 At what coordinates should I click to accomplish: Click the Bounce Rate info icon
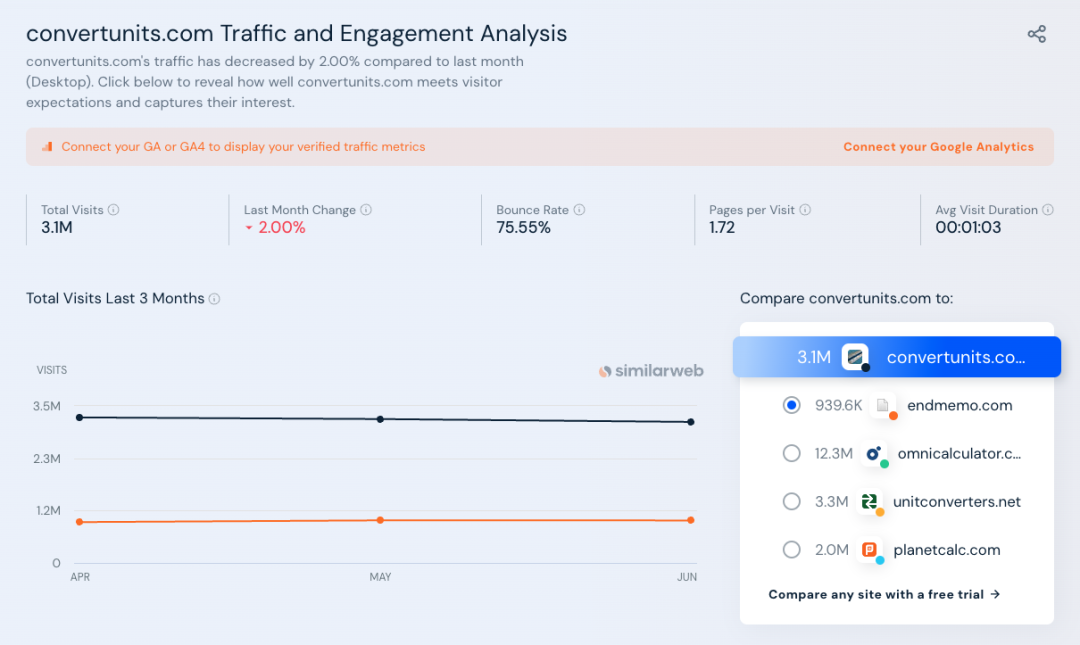(579, 210)
